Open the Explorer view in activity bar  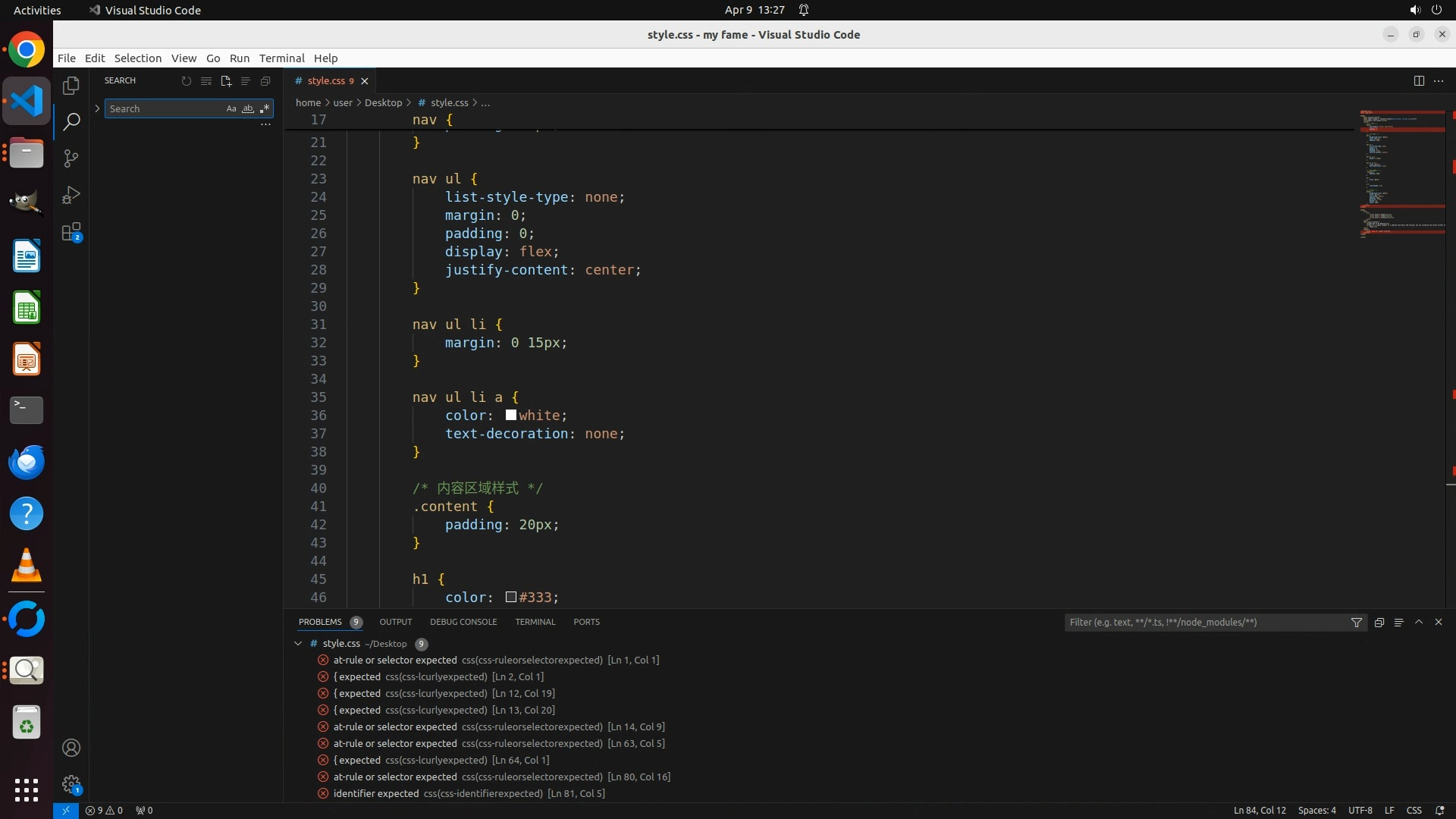(71, 86)
